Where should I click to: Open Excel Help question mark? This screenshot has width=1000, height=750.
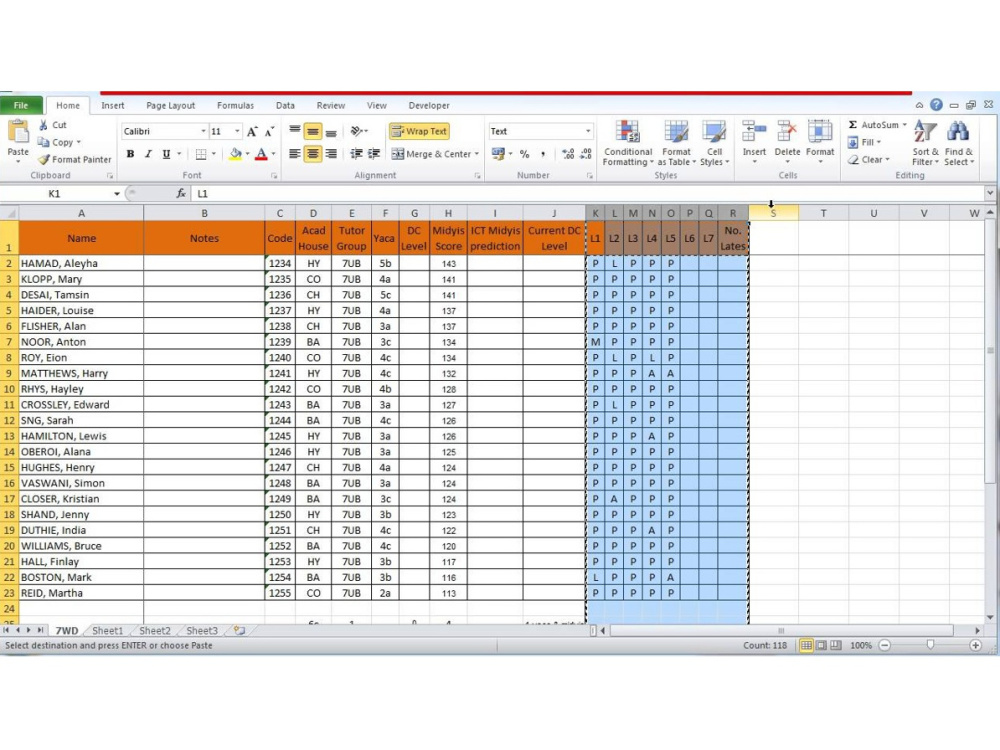tap(936, 105)
